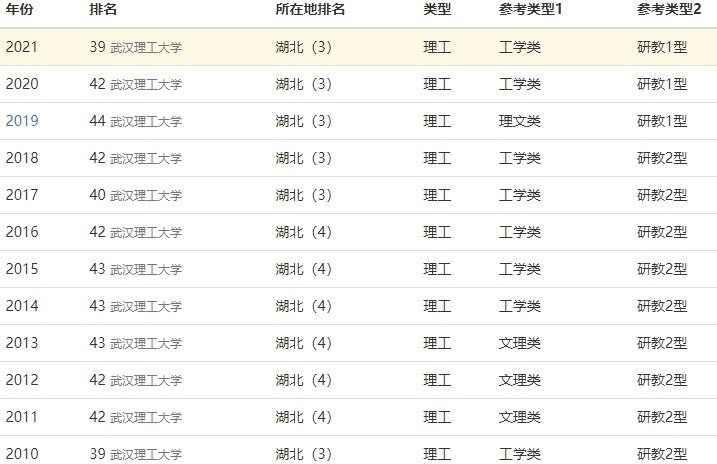Viewport: 717px width, 464px height.
Task: Click the 2021 year cell
Action: pos(22,47)
